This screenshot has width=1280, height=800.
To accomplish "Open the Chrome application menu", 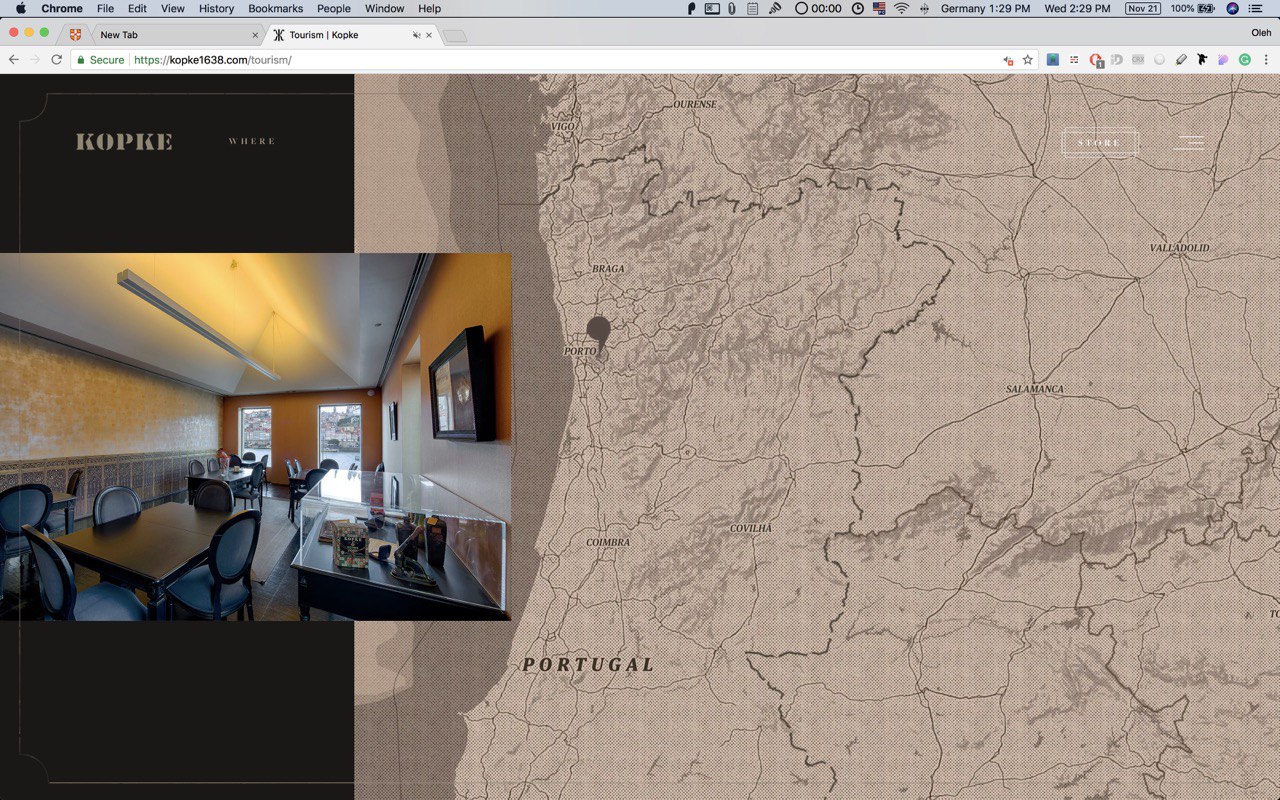I will tap(62, 8).
